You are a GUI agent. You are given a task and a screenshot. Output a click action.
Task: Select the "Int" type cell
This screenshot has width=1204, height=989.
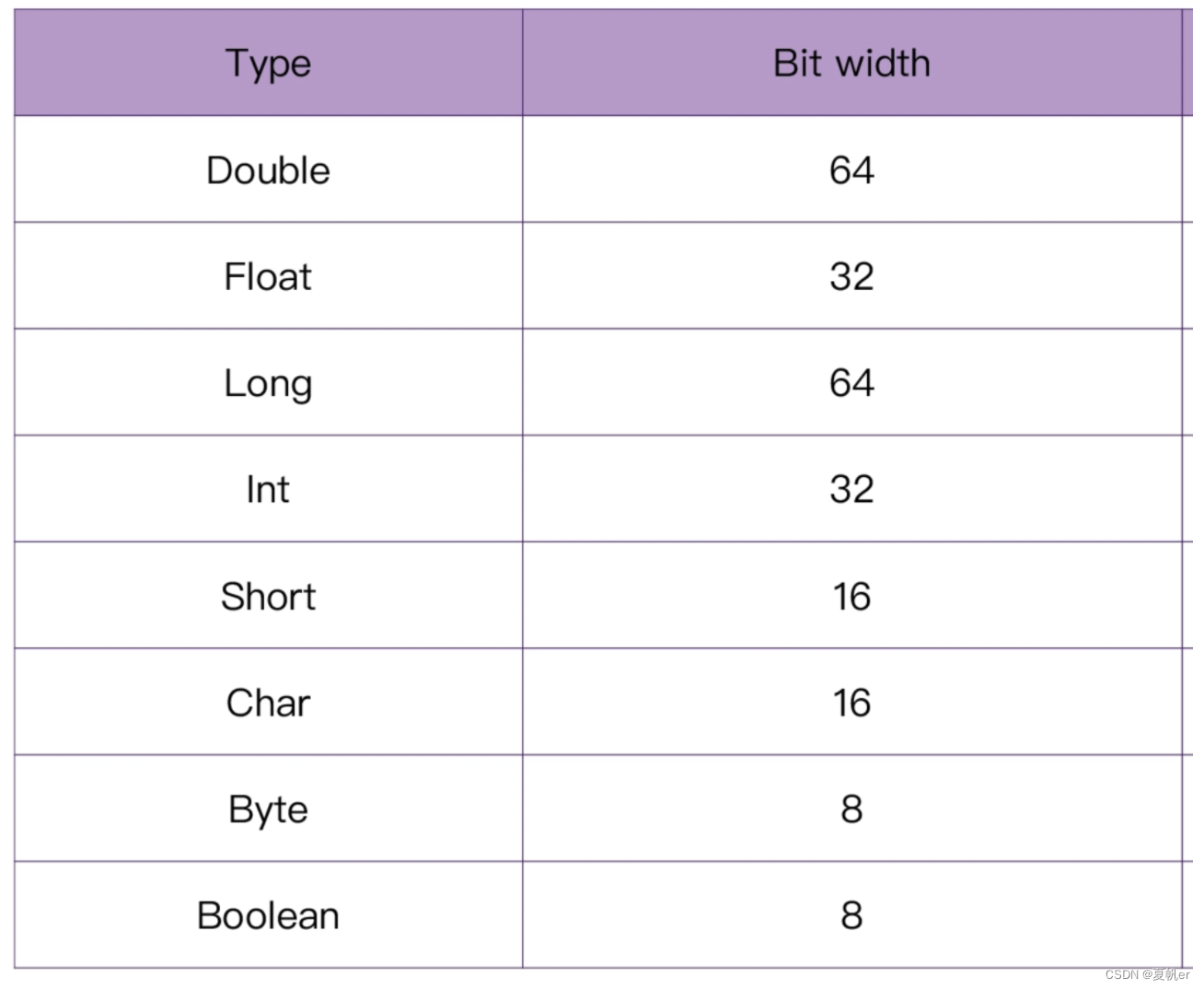pyautogui.click(x=268, y=489)
